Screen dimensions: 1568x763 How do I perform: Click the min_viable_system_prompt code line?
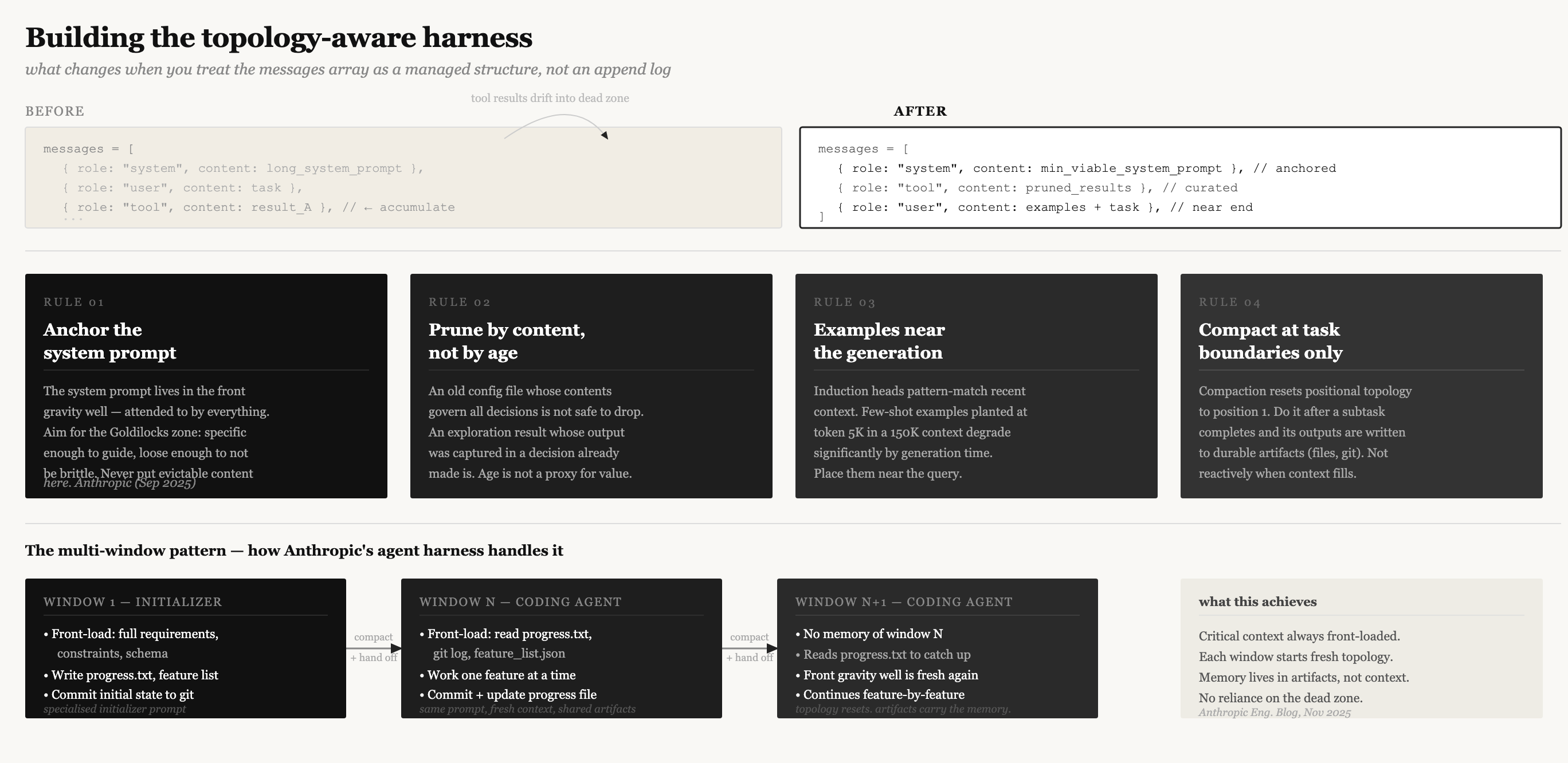click(1086, 168)
